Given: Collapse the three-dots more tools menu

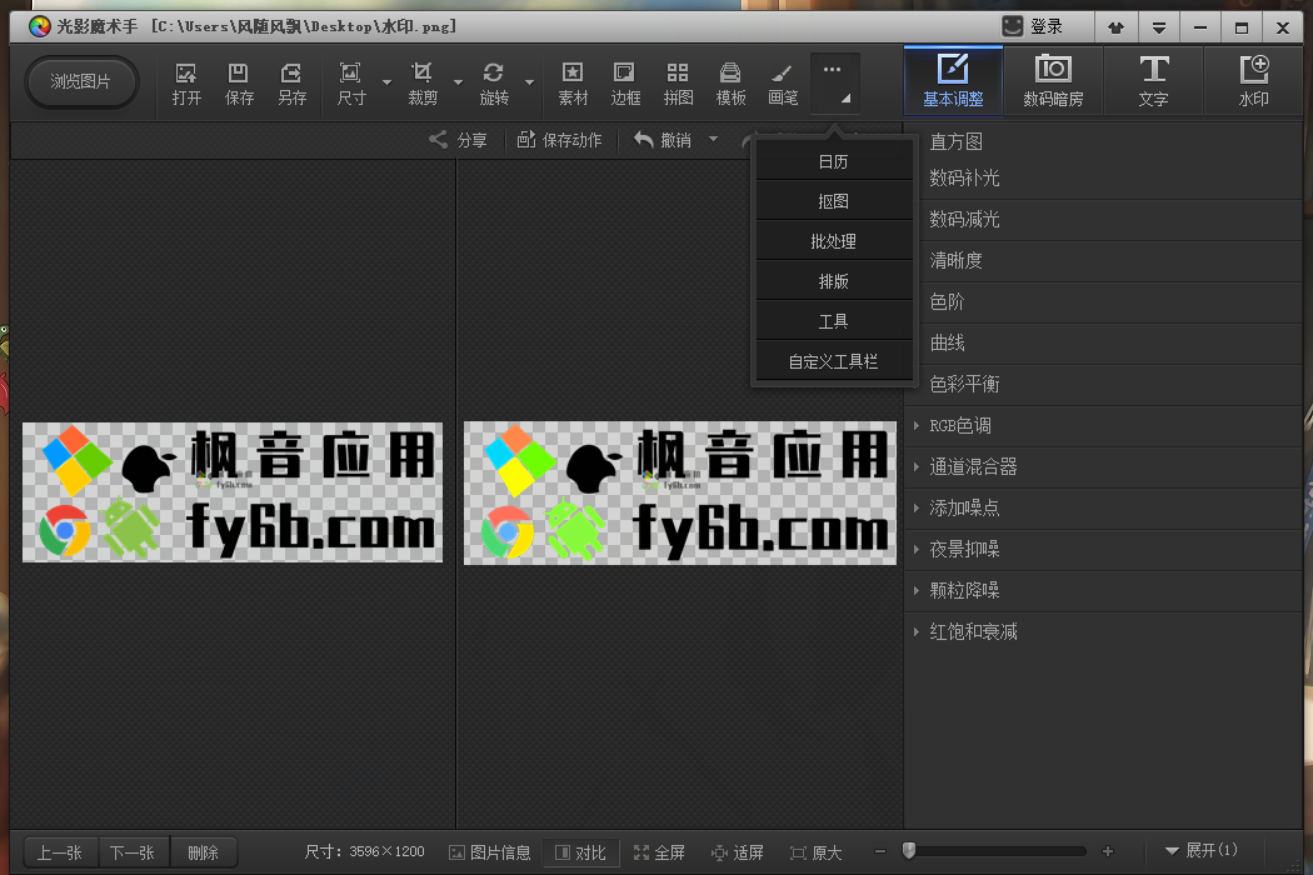Looking at the screenshot, I should coord(834,83).
